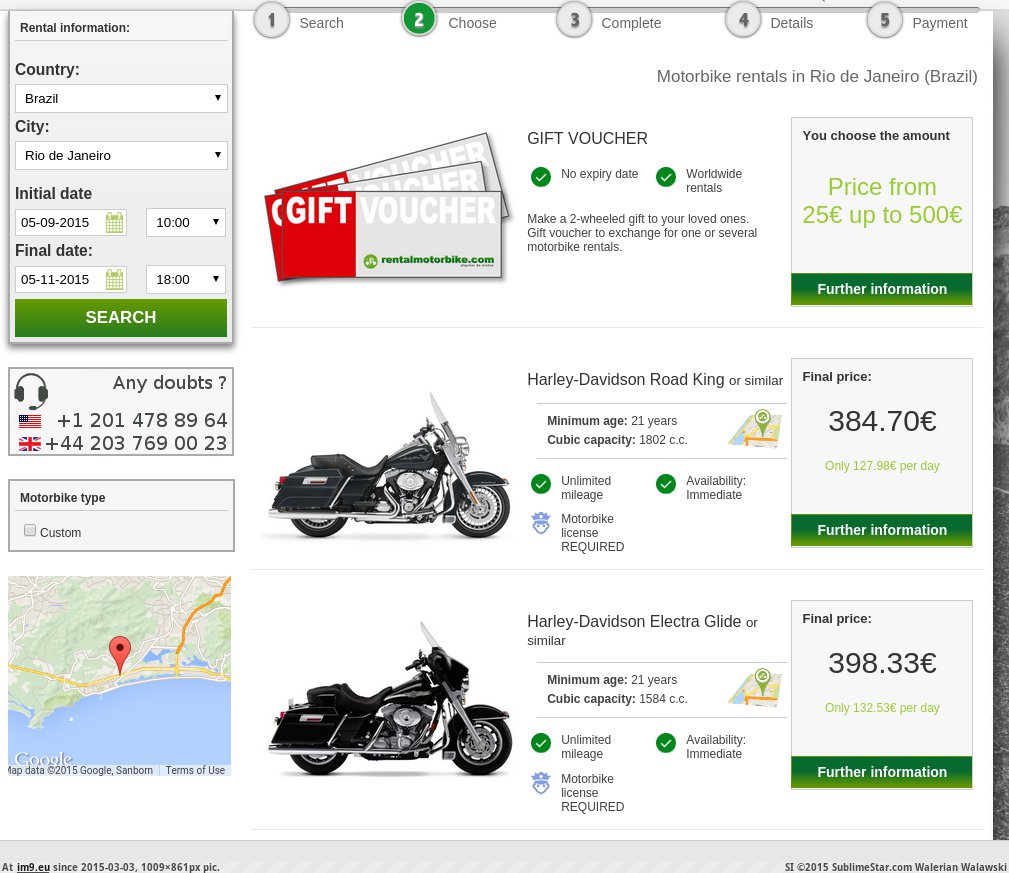
Task: Open the initial time dropdown showing 10:00
Action: coord(186,222)
